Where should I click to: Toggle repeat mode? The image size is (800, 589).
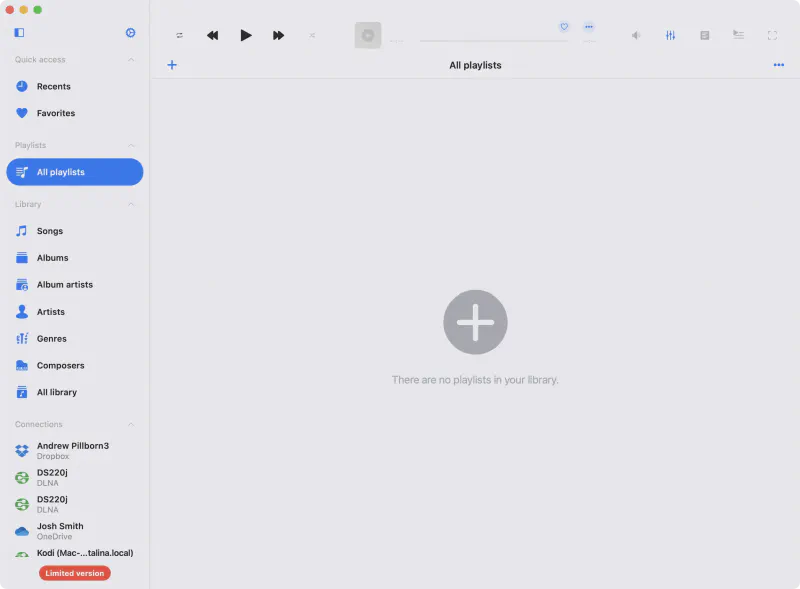[180, 35]
